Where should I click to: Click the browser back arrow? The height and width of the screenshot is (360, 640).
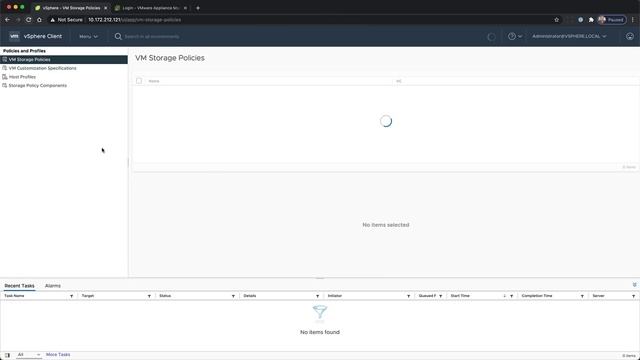point(7,20)
